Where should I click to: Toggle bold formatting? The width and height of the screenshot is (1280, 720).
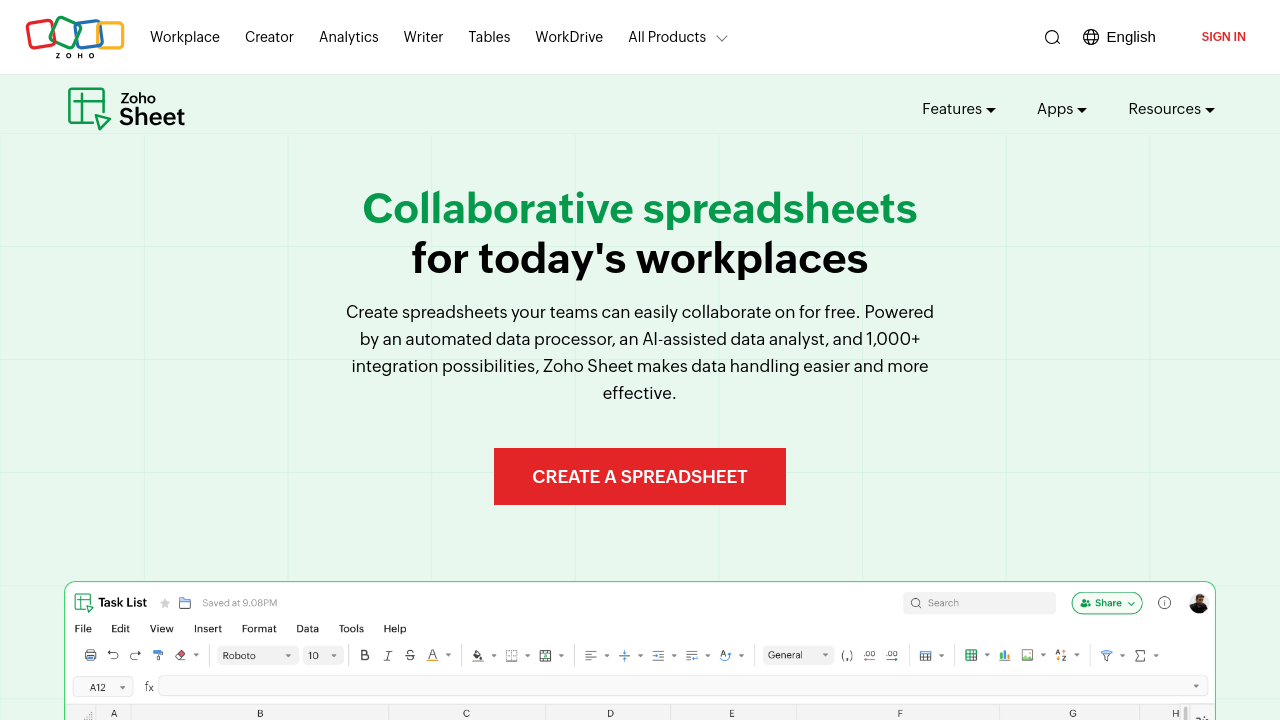click(x=364, y=655)
